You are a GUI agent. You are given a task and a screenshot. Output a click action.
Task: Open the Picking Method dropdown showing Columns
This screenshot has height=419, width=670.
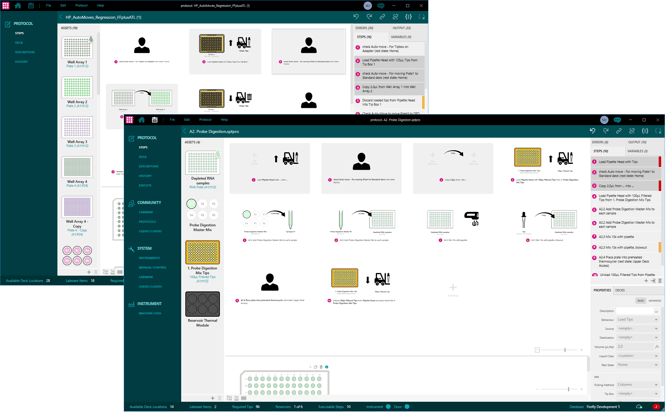(x=637, y=385)
